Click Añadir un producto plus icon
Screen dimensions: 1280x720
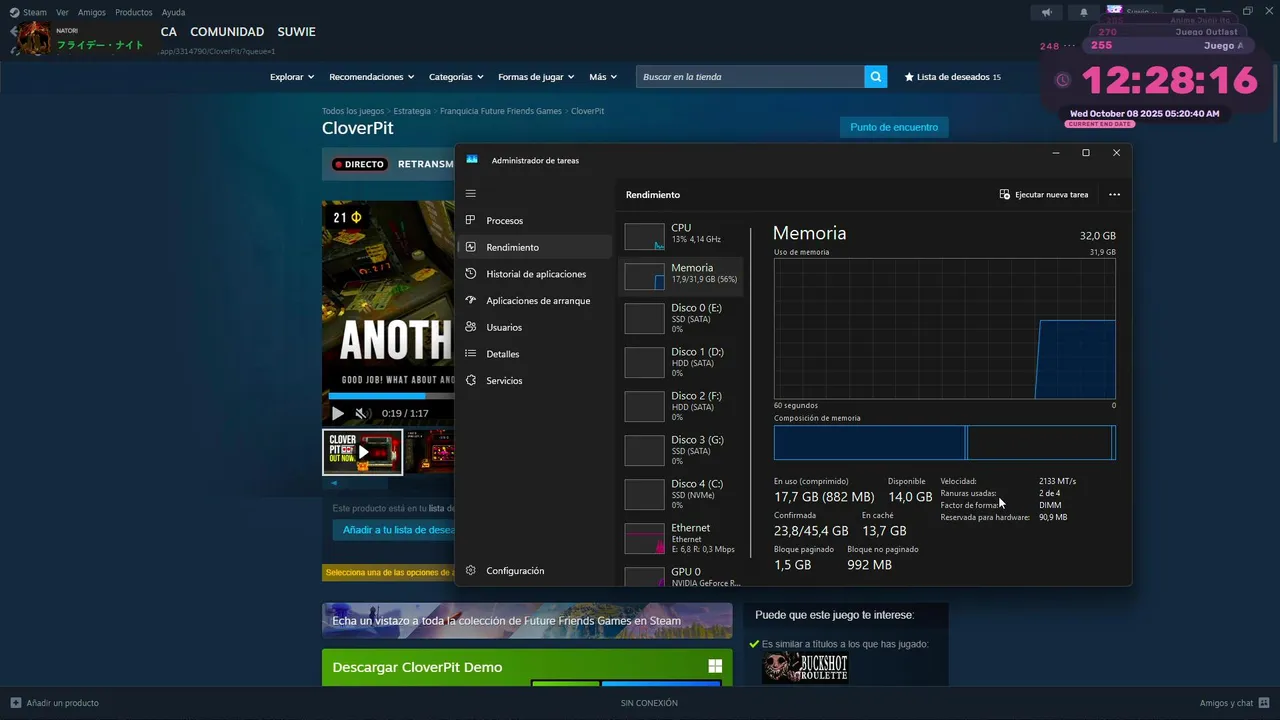[x=16, y=703]
